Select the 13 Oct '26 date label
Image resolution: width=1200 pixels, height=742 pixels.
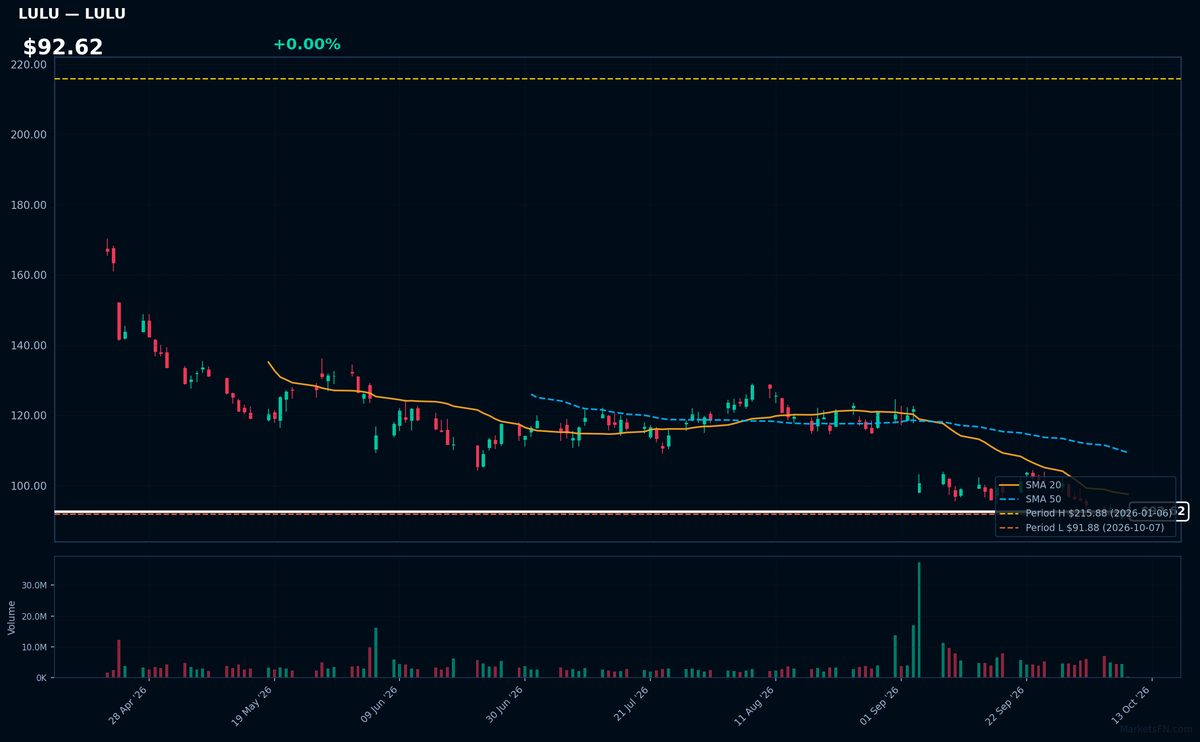click(x=1131, y=704)
